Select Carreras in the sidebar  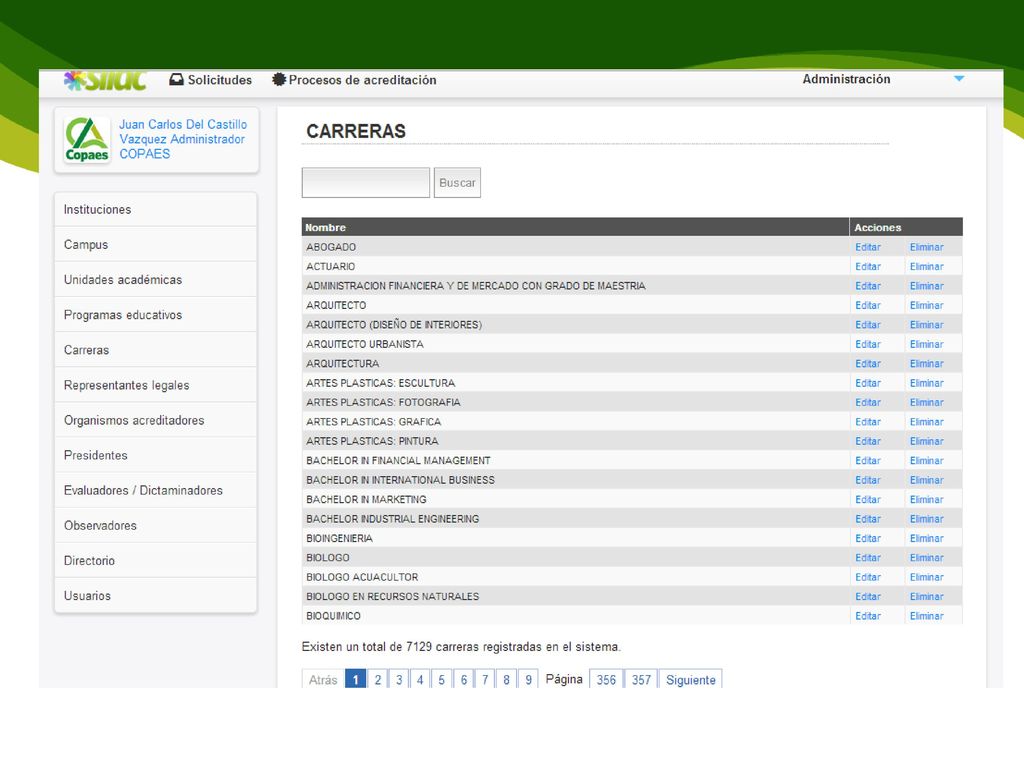pos(155,350)
